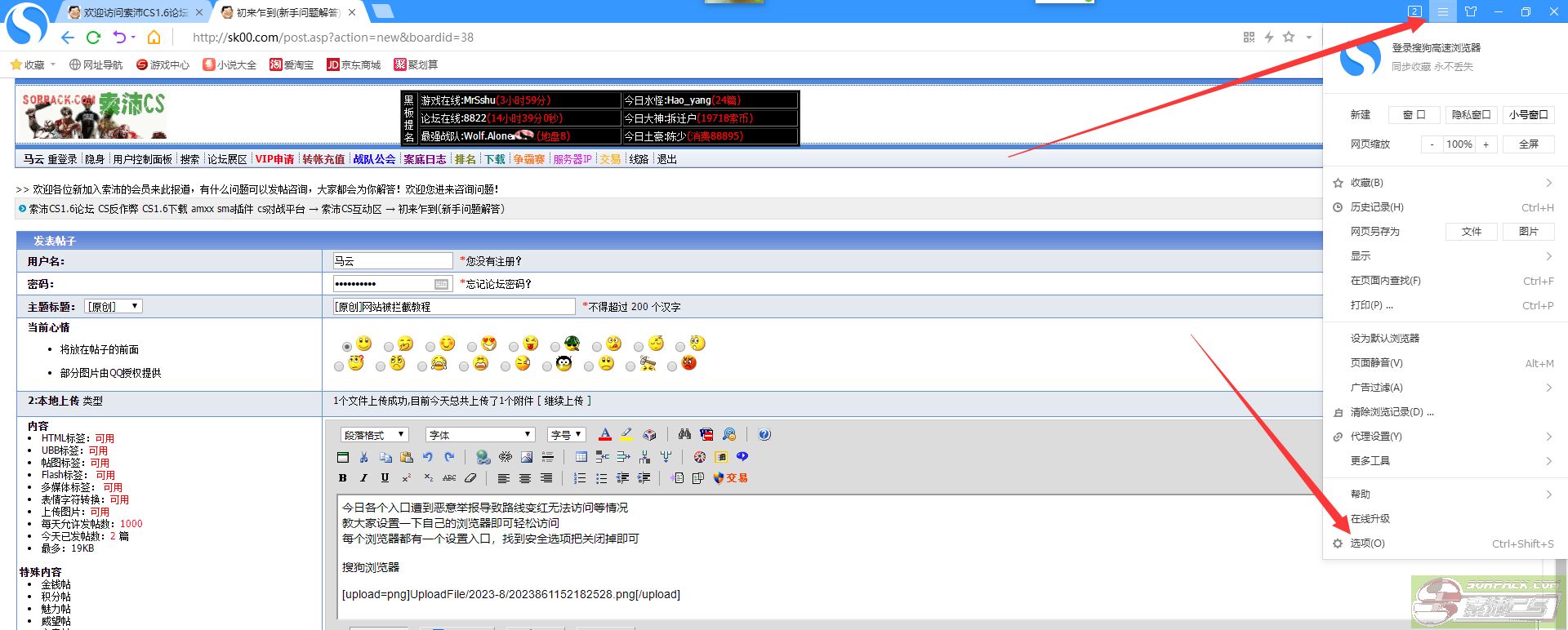Click the red font color A swatch
This screenshot has height=630, width=1568.
[x=604, y=435]
